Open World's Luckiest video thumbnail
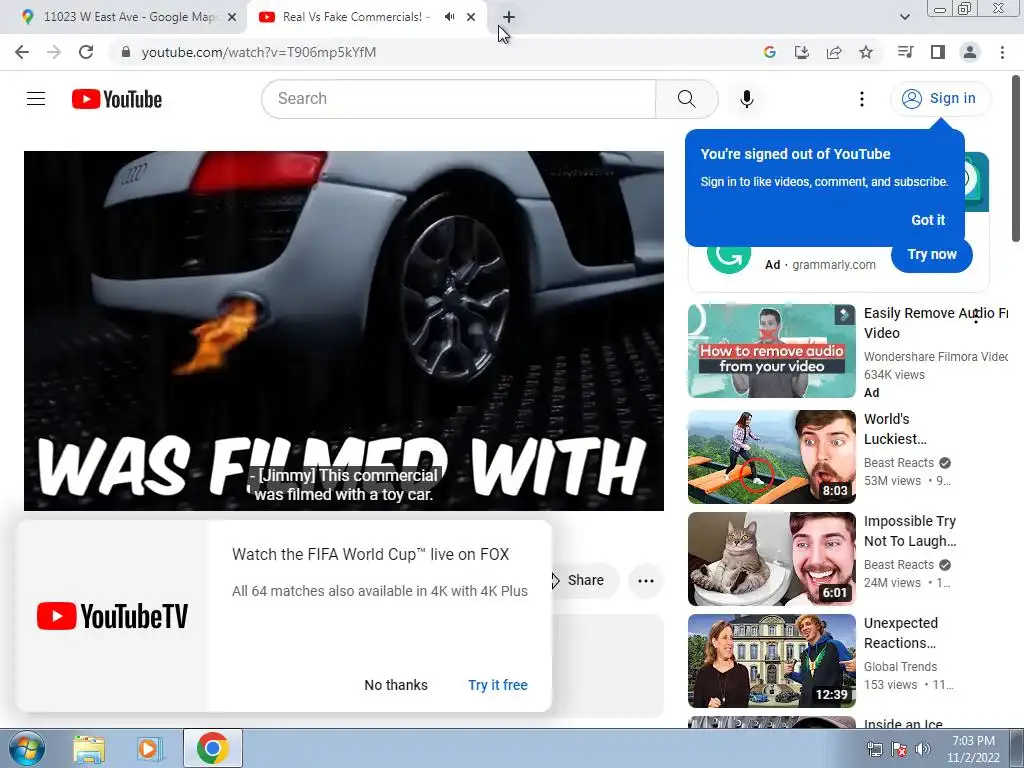The image size is (1024, 768). (x=771, y=456)
